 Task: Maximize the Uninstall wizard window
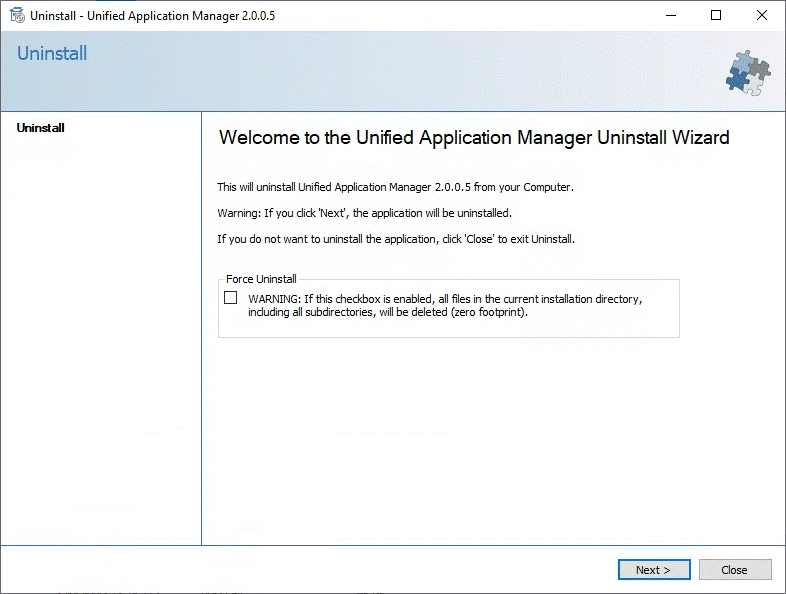point(716,16)
